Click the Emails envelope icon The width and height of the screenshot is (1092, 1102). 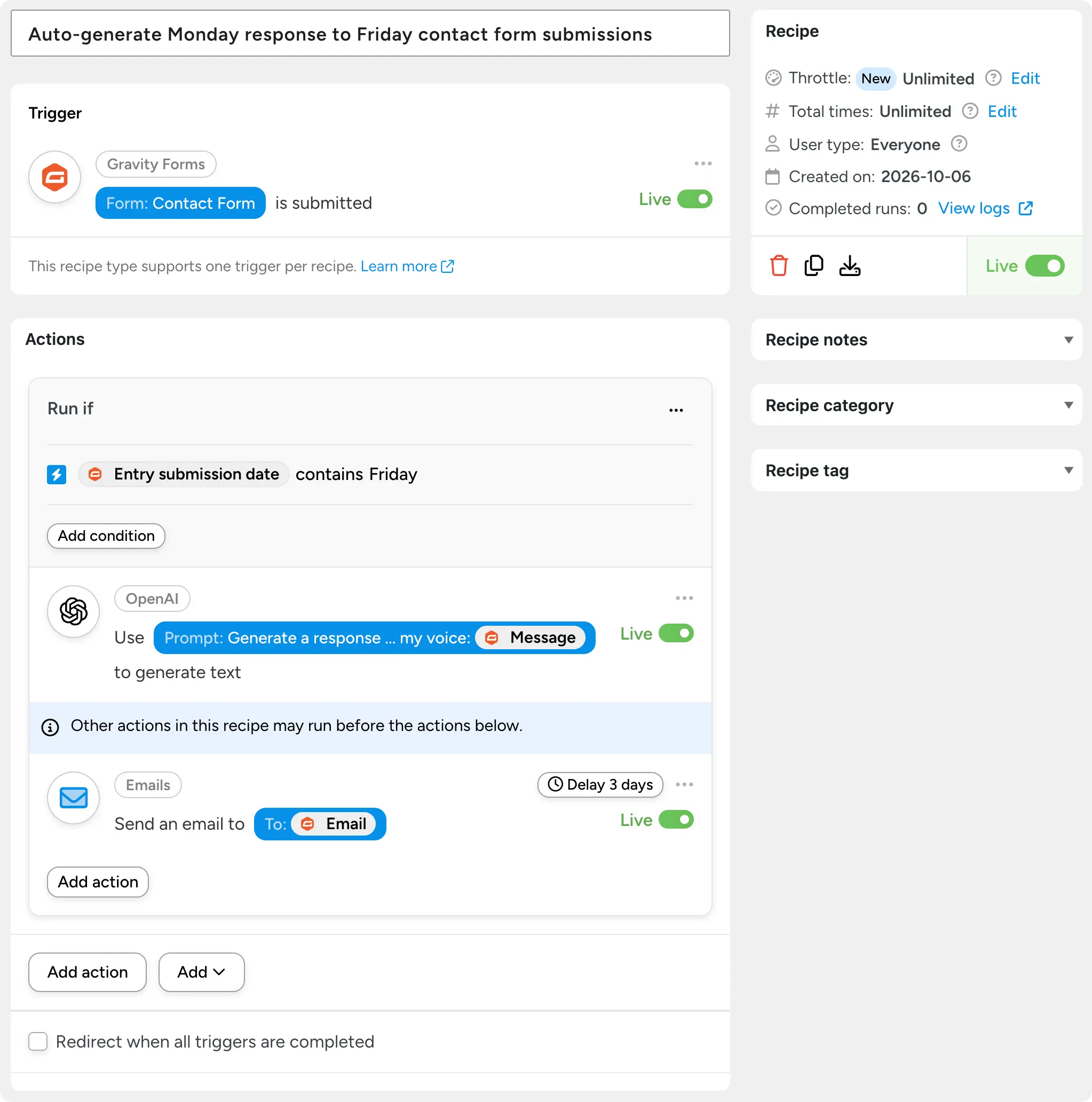point(74,798)
